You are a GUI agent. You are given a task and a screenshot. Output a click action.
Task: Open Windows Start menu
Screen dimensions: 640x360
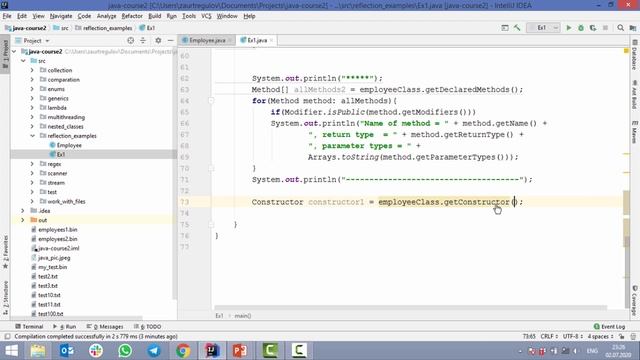(11, 351)
